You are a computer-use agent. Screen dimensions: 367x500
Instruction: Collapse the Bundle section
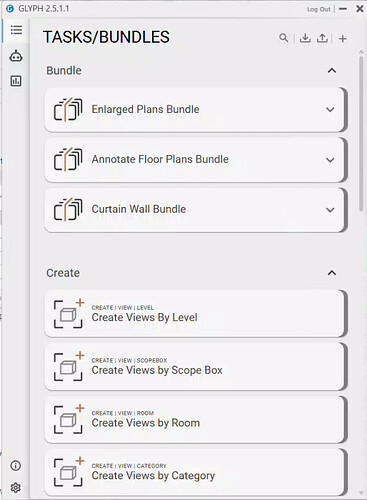point(332,71)
